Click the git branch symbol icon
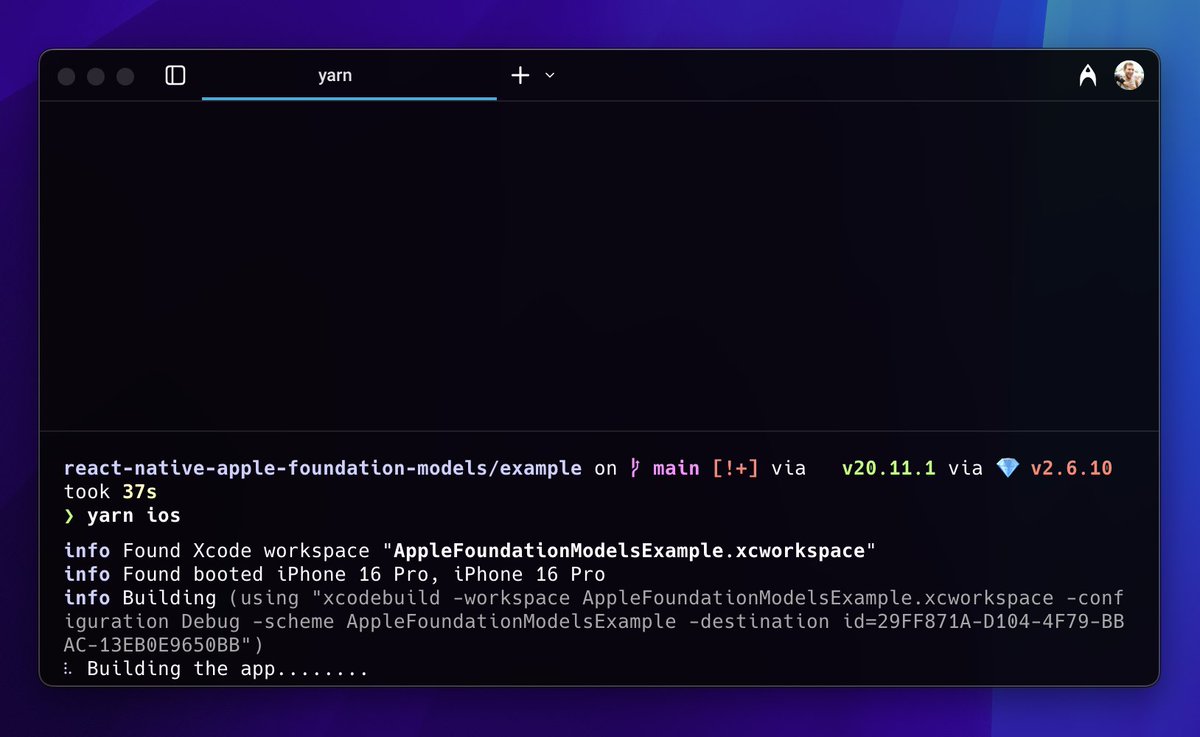The height and width of the screenshot is (737, 1200). 635,468
